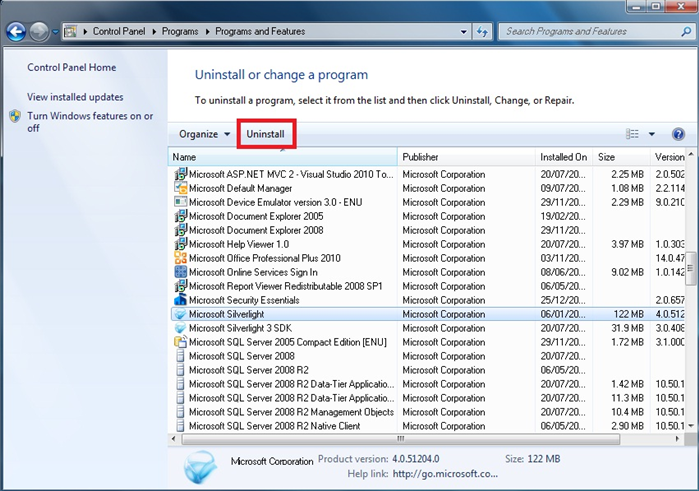699x491 pixels.
Task: Select Microsoft SQL Server 2008 R2 icon
Action: [x=180, y=370]
